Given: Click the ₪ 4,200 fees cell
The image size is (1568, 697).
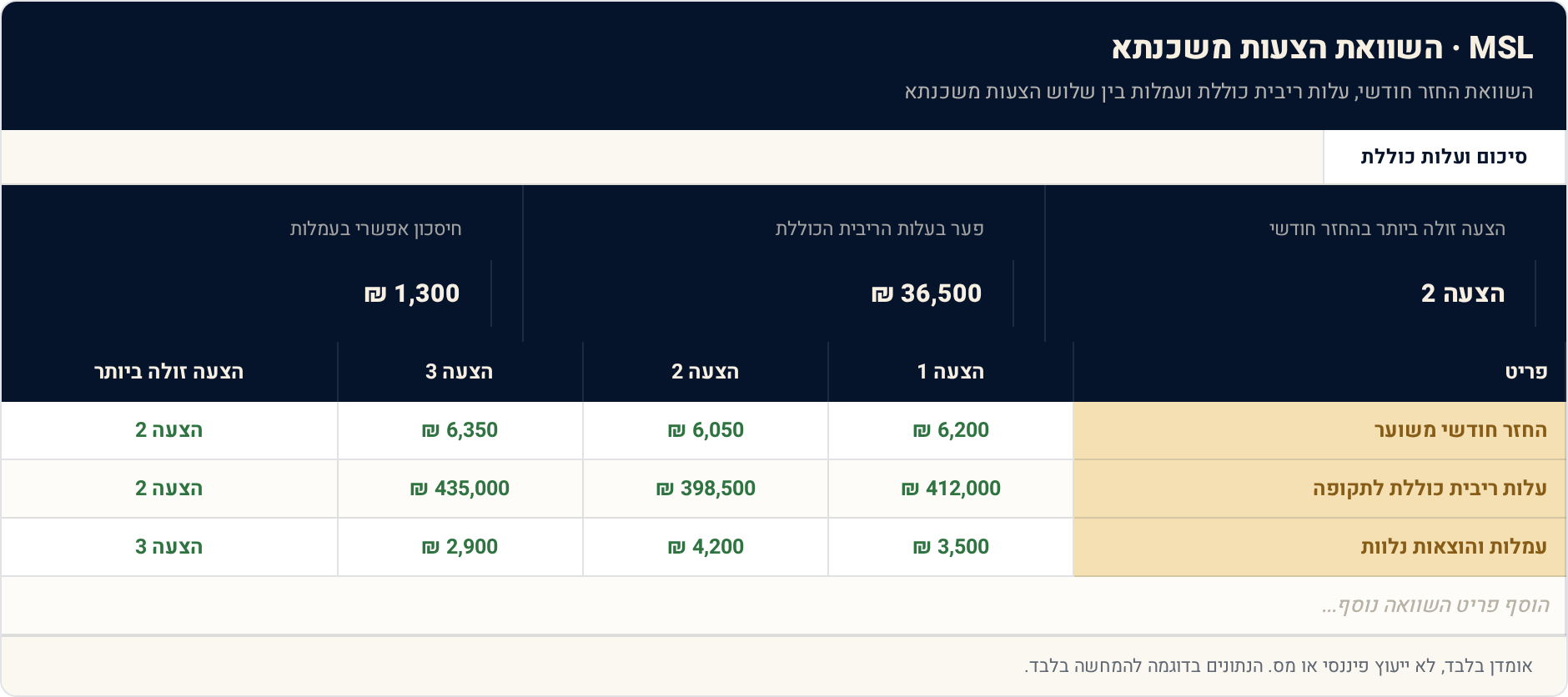Looking at the screenshot, I should coord(706,547).
